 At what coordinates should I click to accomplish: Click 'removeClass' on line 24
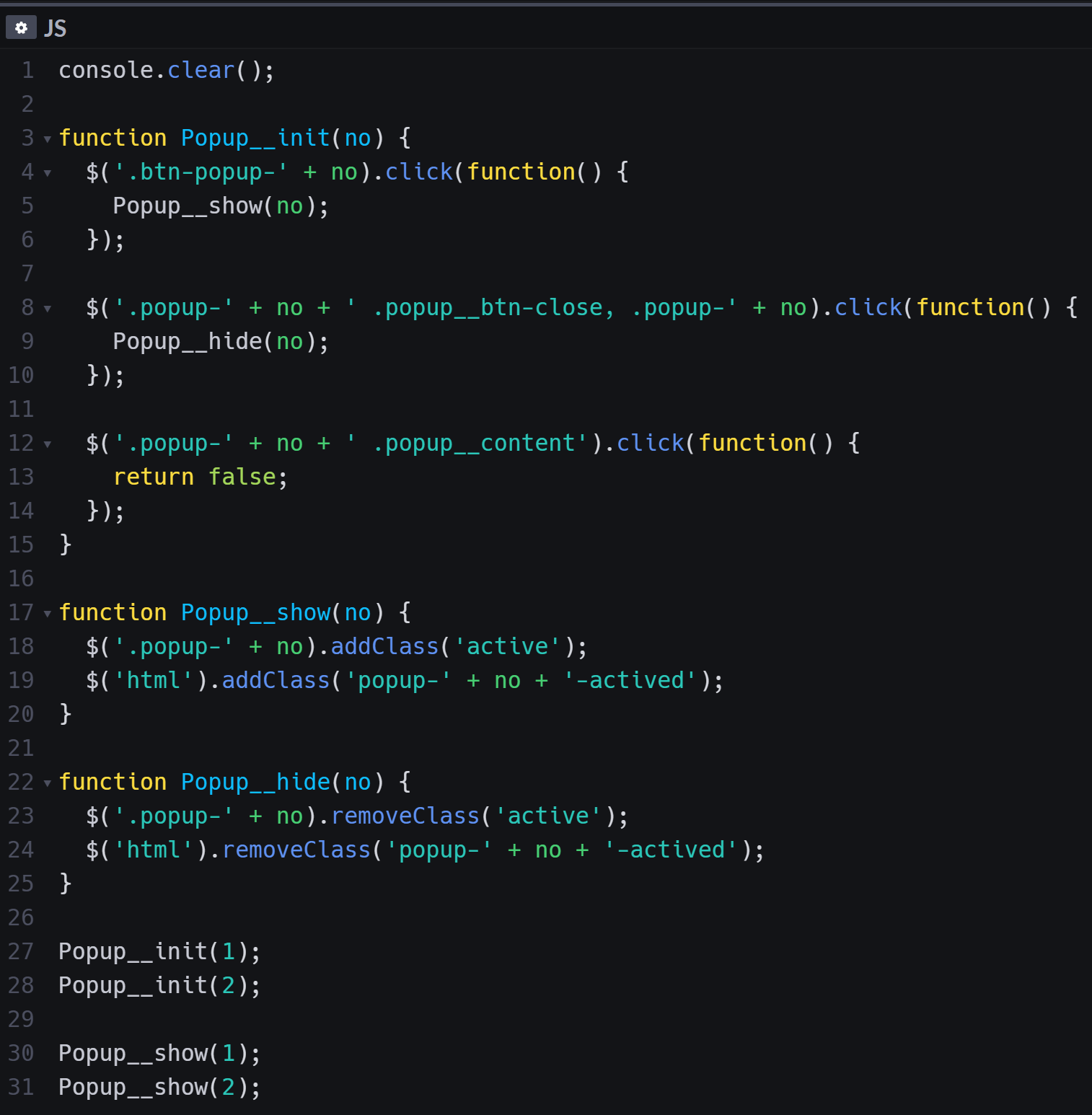coord(296,850)
